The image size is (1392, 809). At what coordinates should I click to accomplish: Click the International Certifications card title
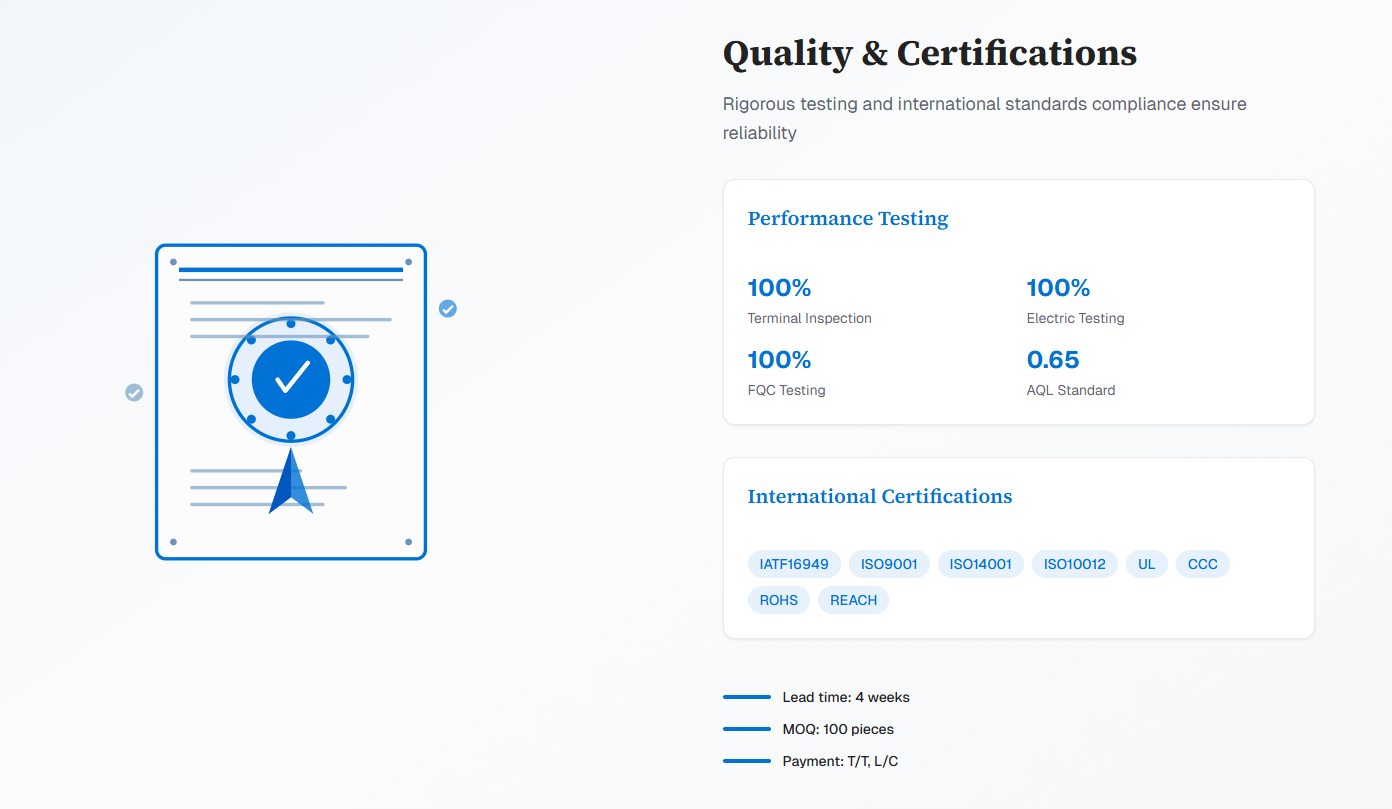(x=880, y=496)
